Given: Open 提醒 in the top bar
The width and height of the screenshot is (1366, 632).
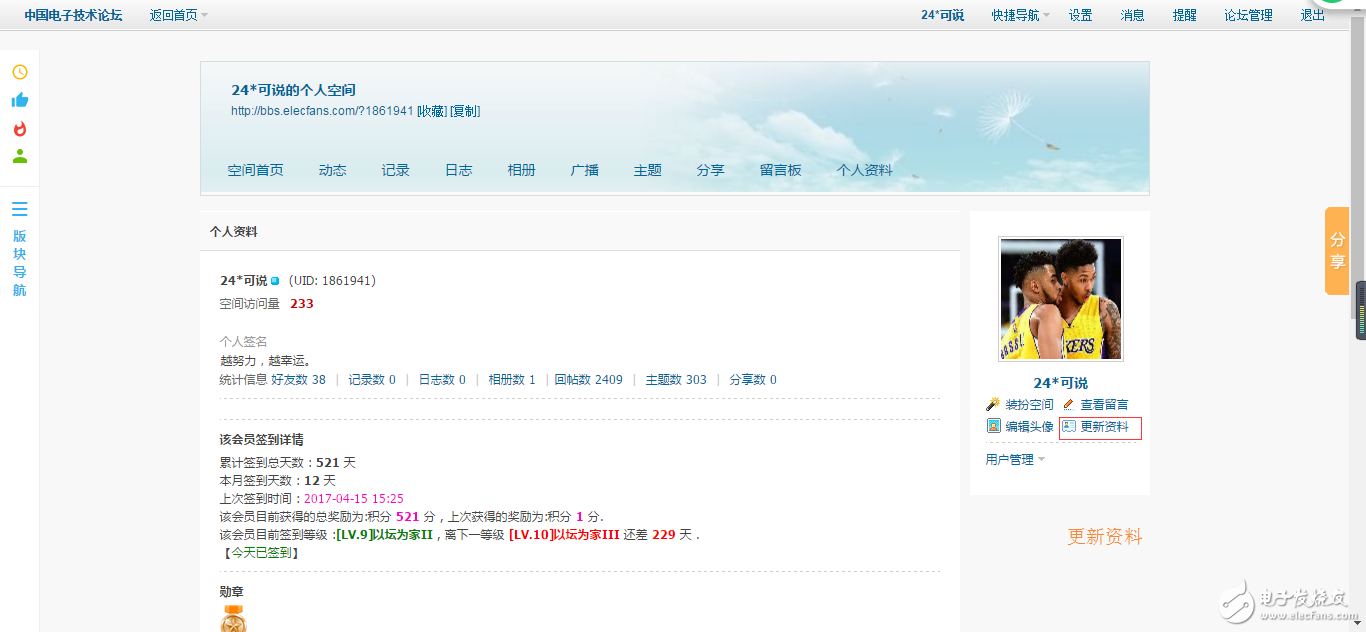Looking at the screenshot, I should [1184, 15].
